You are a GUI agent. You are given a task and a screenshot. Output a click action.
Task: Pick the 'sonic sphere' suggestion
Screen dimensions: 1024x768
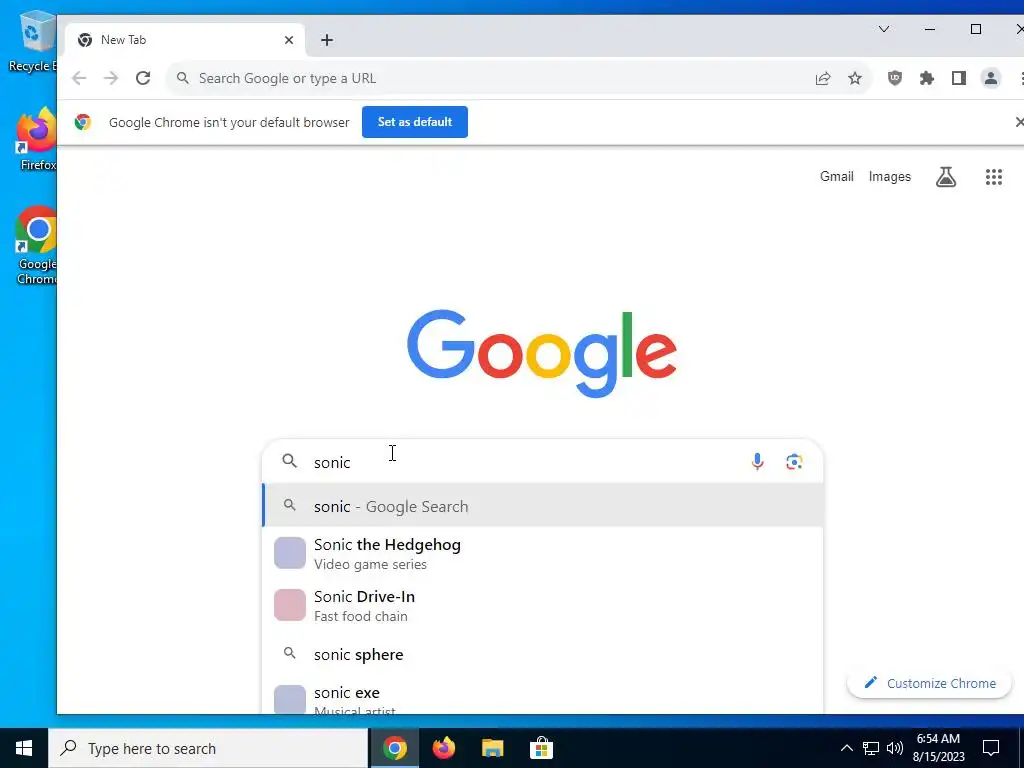543,654
